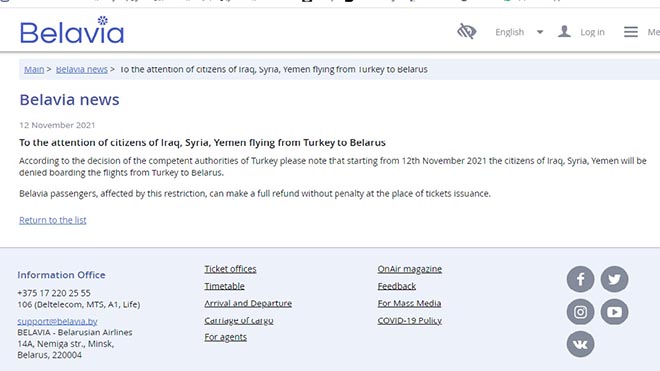The image size is (660, 371).
Task: Click Return to the list link
Action: coord(53,220)
